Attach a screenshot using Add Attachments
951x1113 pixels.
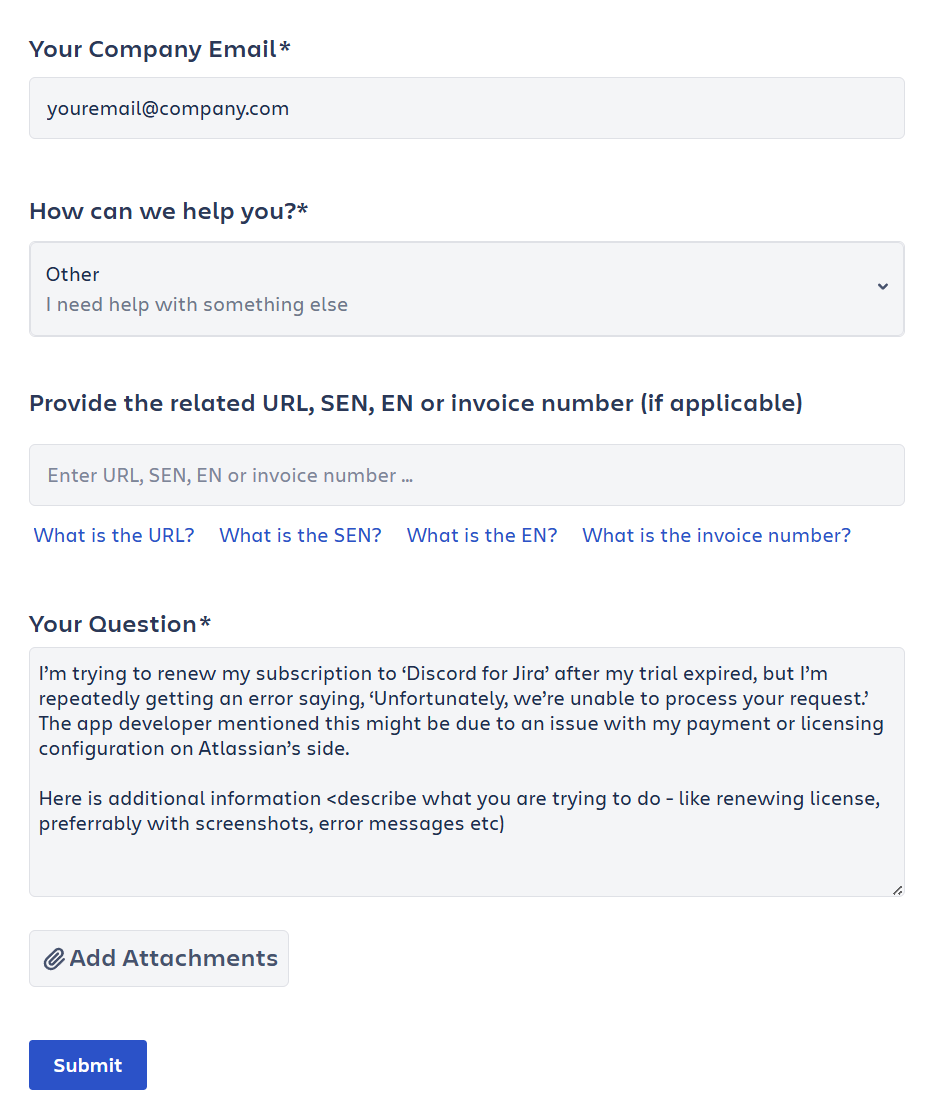point(158,958)
